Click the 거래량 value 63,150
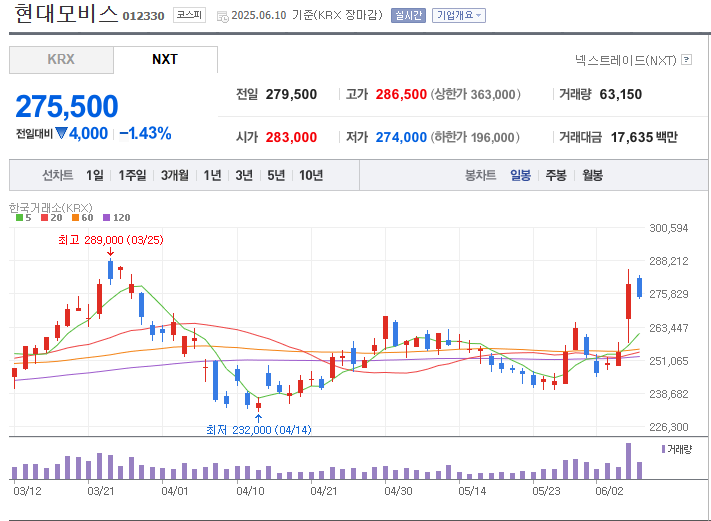 point(620,94)
